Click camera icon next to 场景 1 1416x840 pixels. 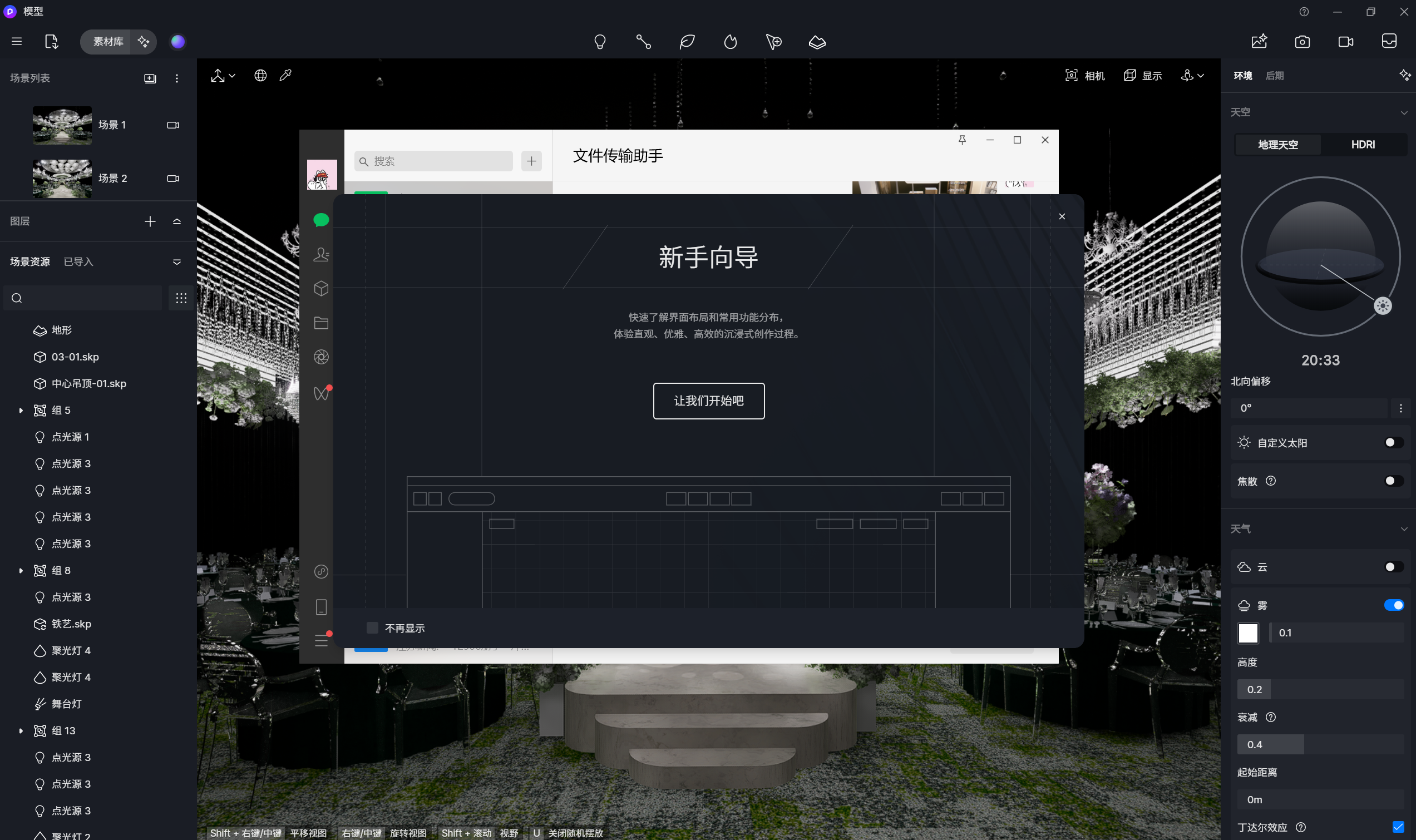tap(173, 125)
